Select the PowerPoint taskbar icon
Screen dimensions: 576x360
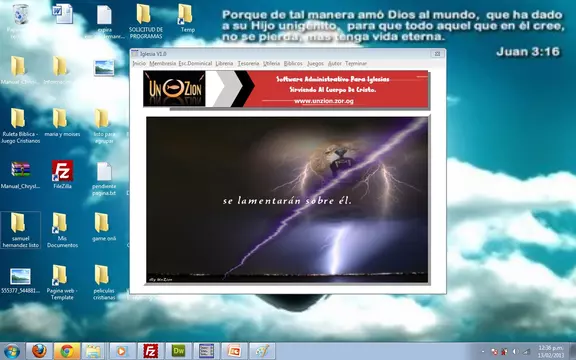coord(234,351)
